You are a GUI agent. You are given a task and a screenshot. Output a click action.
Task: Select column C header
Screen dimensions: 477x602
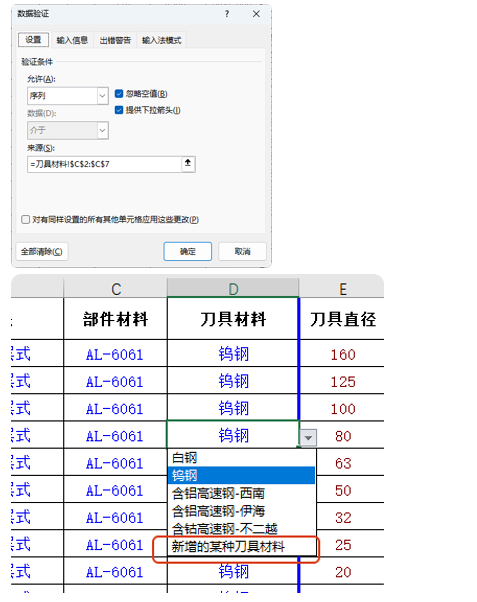(116, 289)
